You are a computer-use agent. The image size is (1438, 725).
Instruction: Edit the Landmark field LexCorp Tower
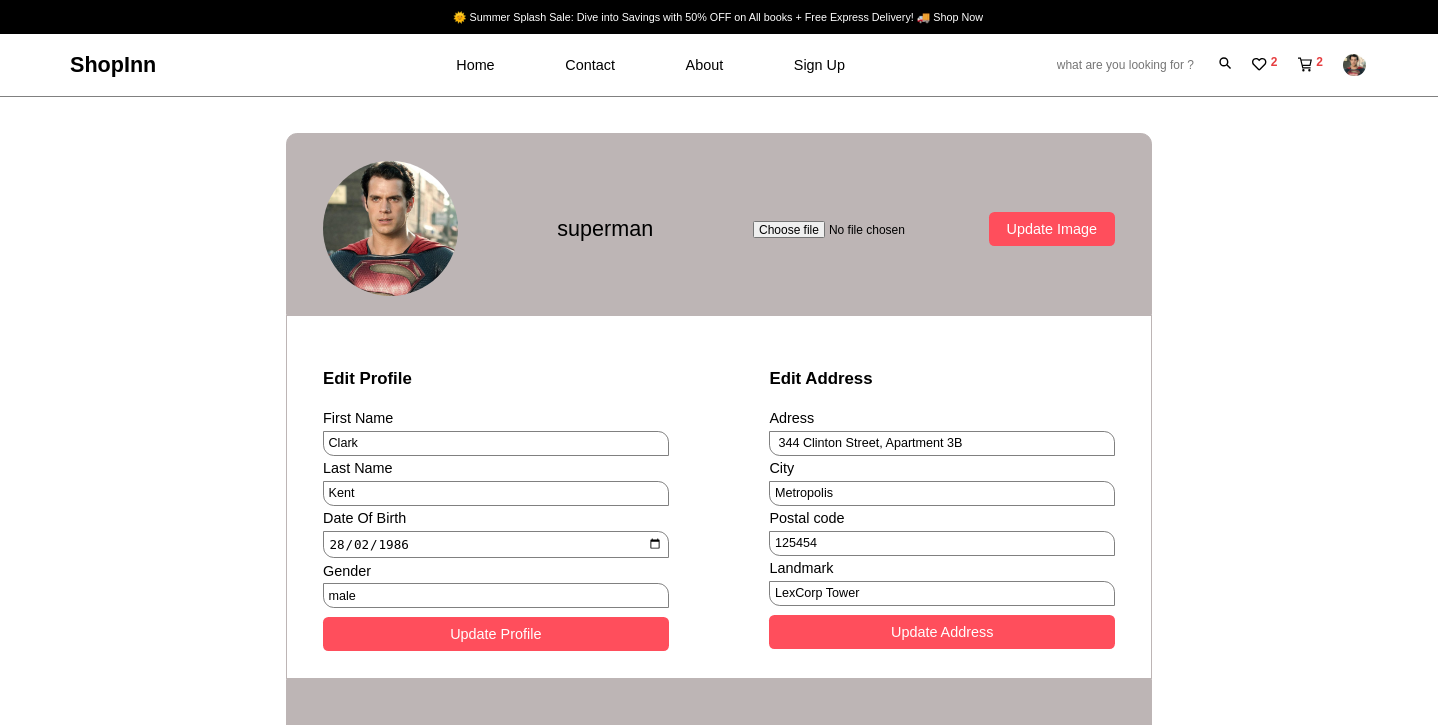pos(942,593)
